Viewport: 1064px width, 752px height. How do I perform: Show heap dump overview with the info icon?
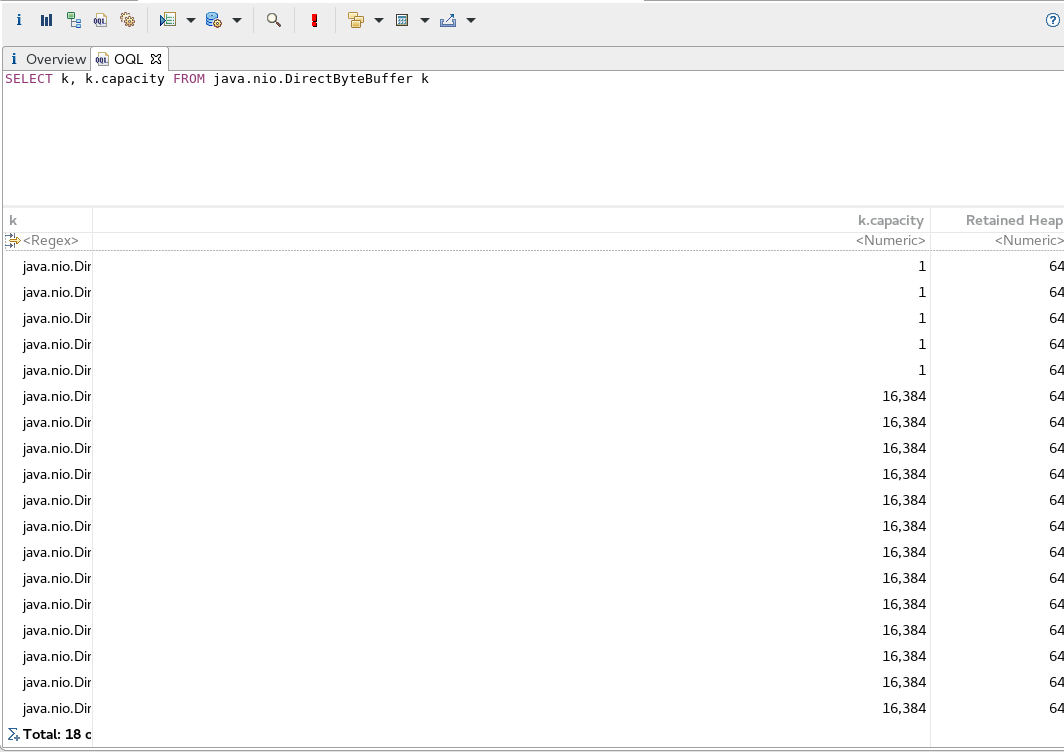[x=18, y=20]
